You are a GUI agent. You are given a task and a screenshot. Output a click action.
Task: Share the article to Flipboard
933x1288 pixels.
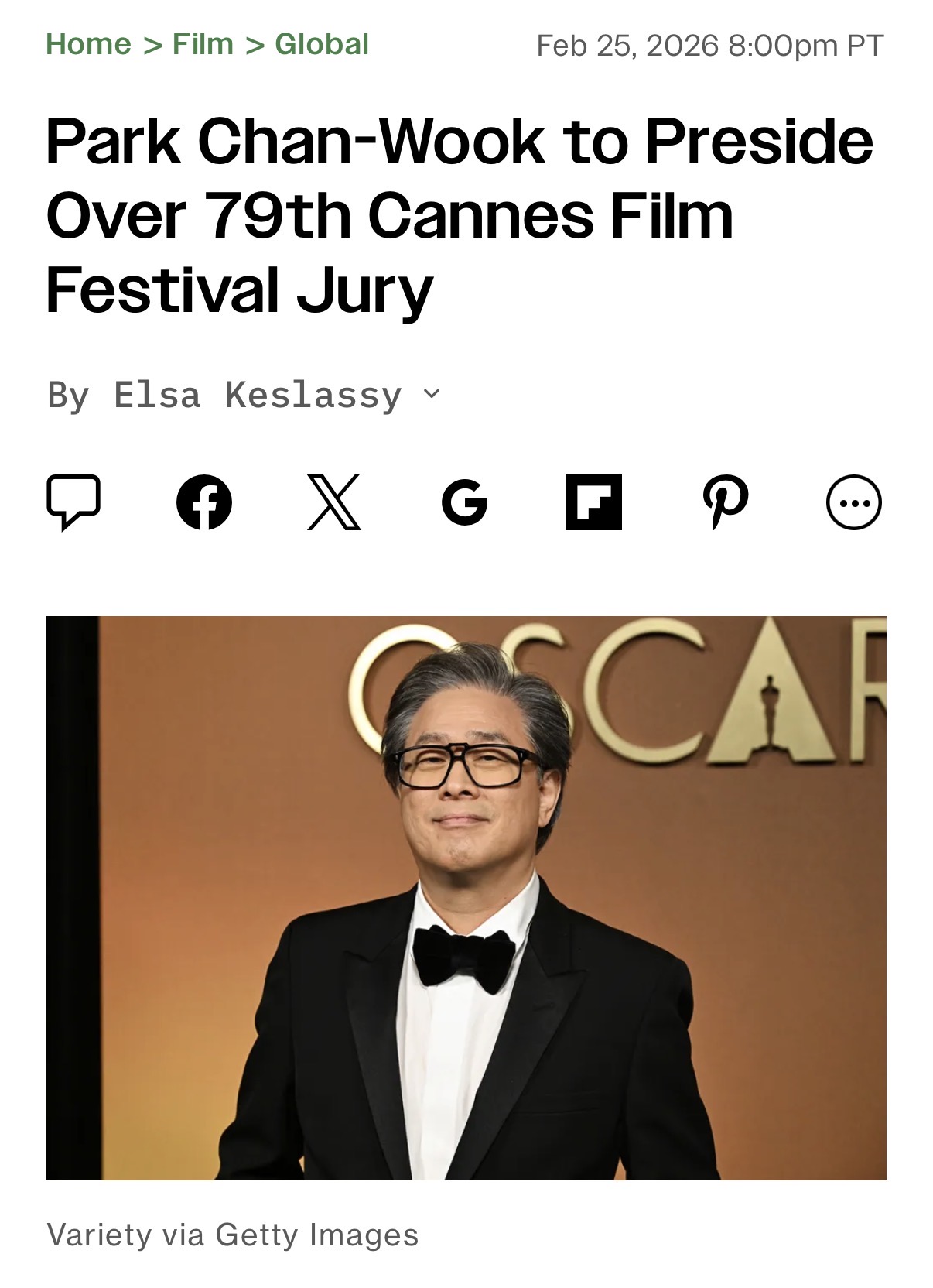(x=594, y=502)
